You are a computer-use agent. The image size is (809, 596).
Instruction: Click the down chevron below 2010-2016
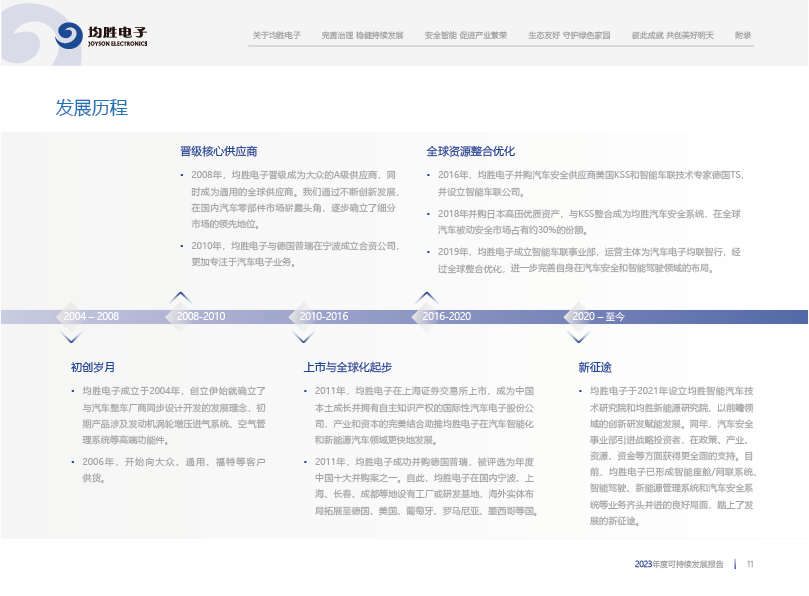tap(303, 337)
